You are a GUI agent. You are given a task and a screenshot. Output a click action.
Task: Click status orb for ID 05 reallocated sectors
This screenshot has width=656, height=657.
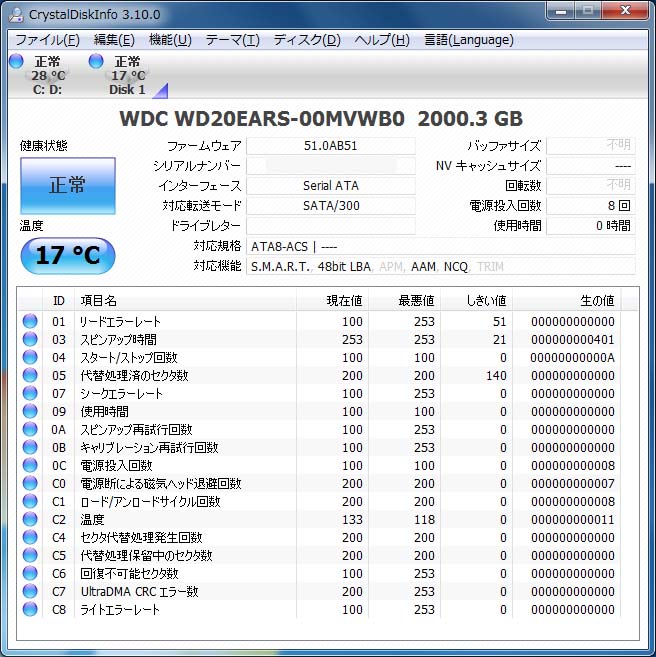tap(30, 376)
